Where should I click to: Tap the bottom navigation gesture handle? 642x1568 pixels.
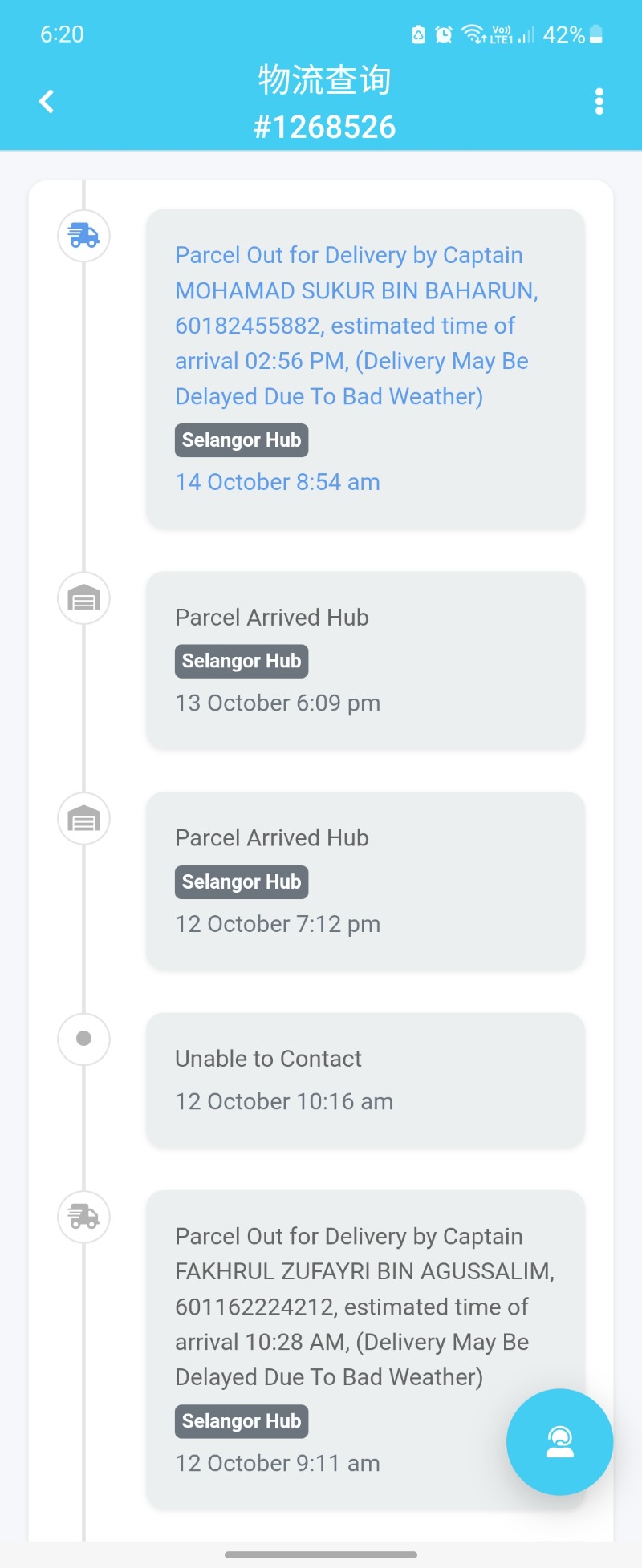[x=321, y=1554]
